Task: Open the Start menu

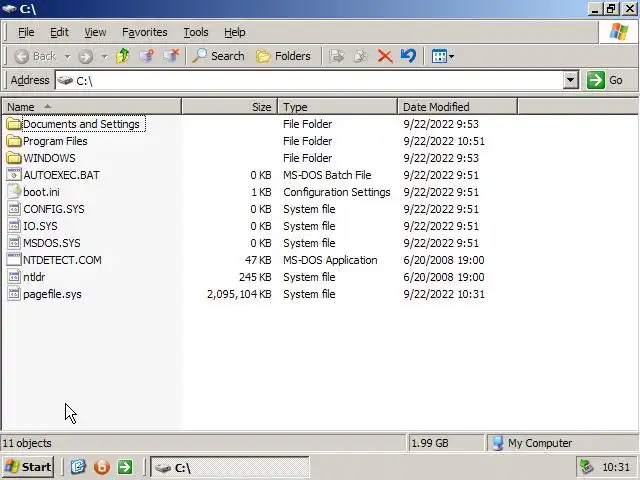Action: click(x=28, y=467)
